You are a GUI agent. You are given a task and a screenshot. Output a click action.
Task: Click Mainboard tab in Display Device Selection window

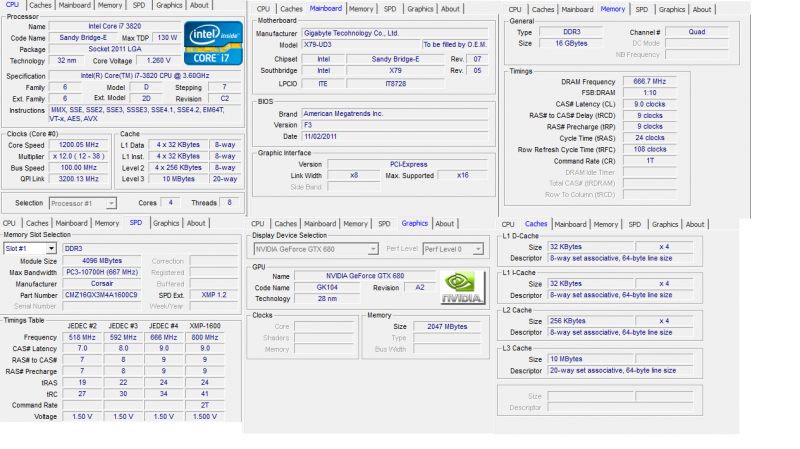click(320, 223)
